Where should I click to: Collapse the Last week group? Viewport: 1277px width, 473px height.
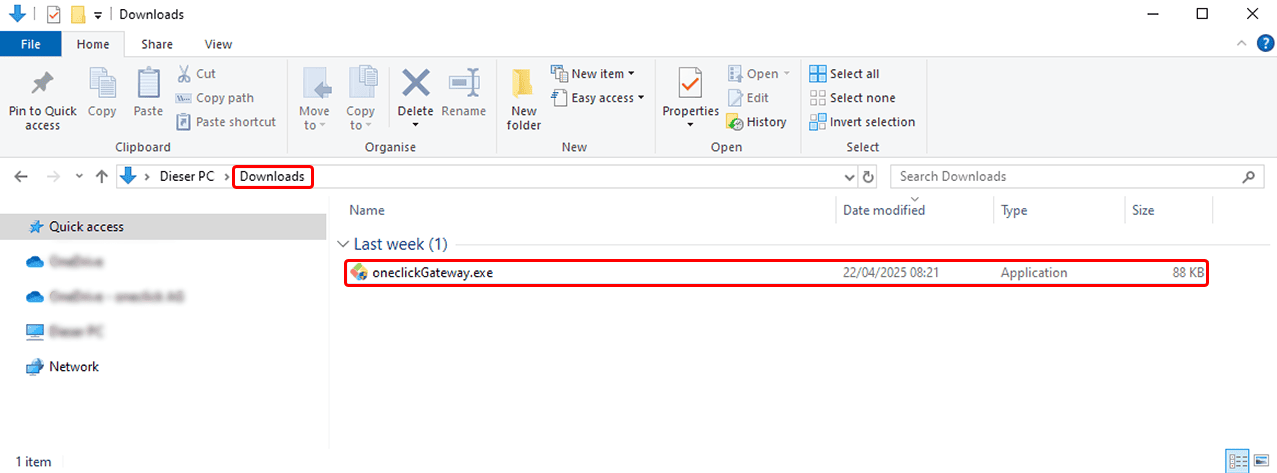point(343,245)
